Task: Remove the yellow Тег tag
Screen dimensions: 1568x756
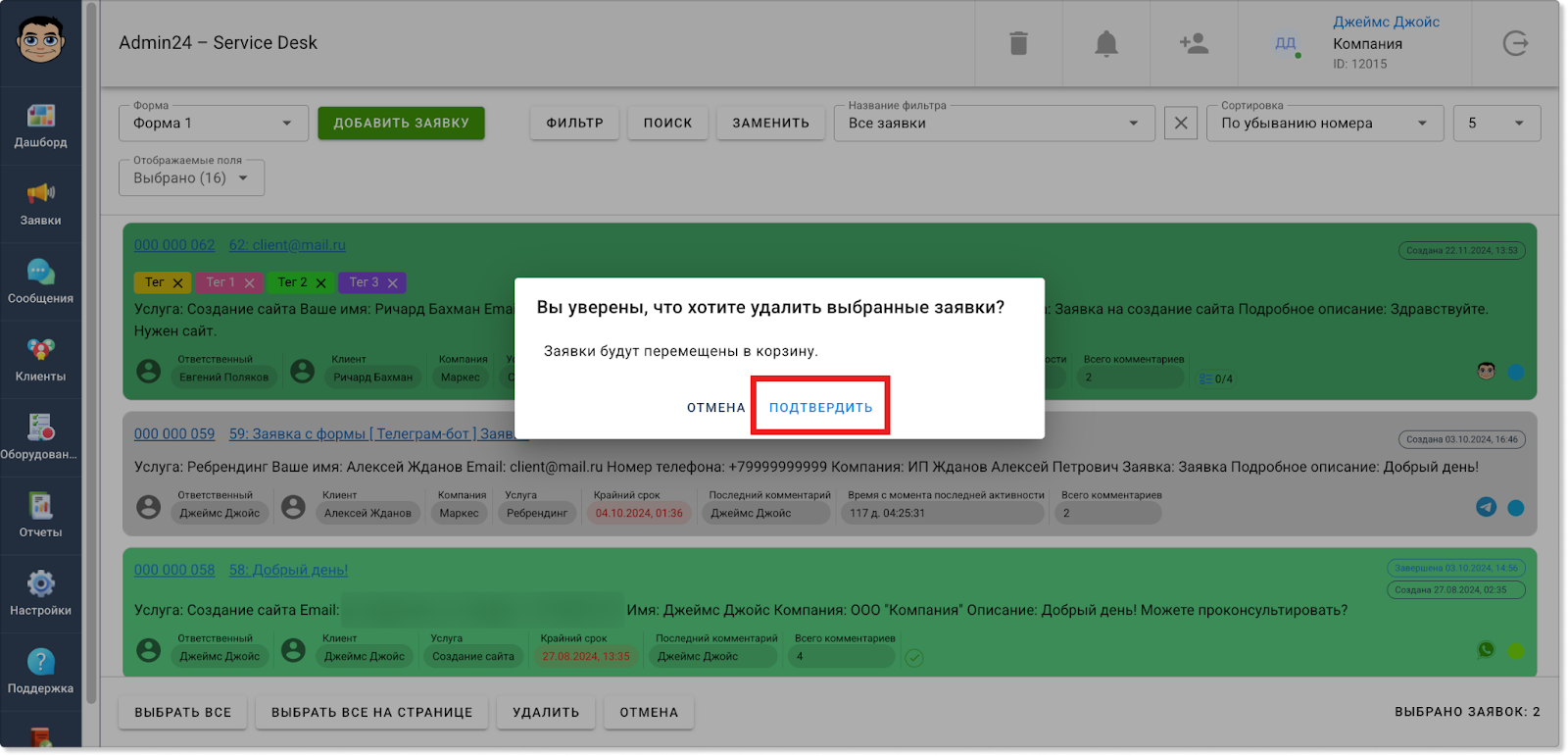Action: coord(177,283)
